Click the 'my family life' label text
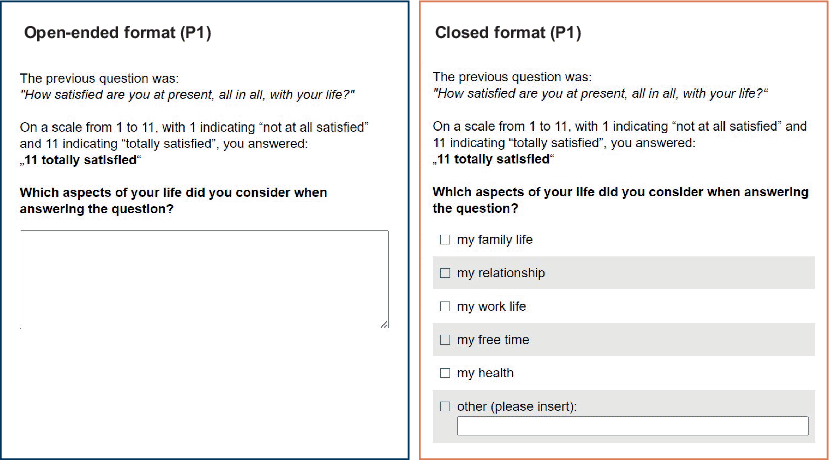The height and width of the screenshot is (460, 829). 495,240
